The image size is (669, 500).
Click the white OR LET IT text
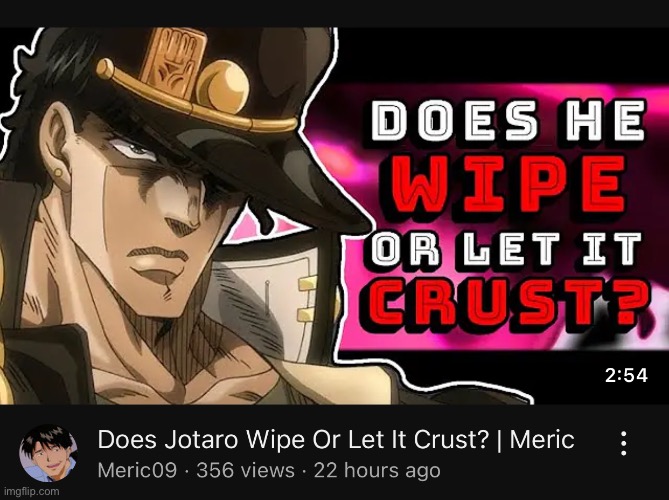(x=506, y=250)
